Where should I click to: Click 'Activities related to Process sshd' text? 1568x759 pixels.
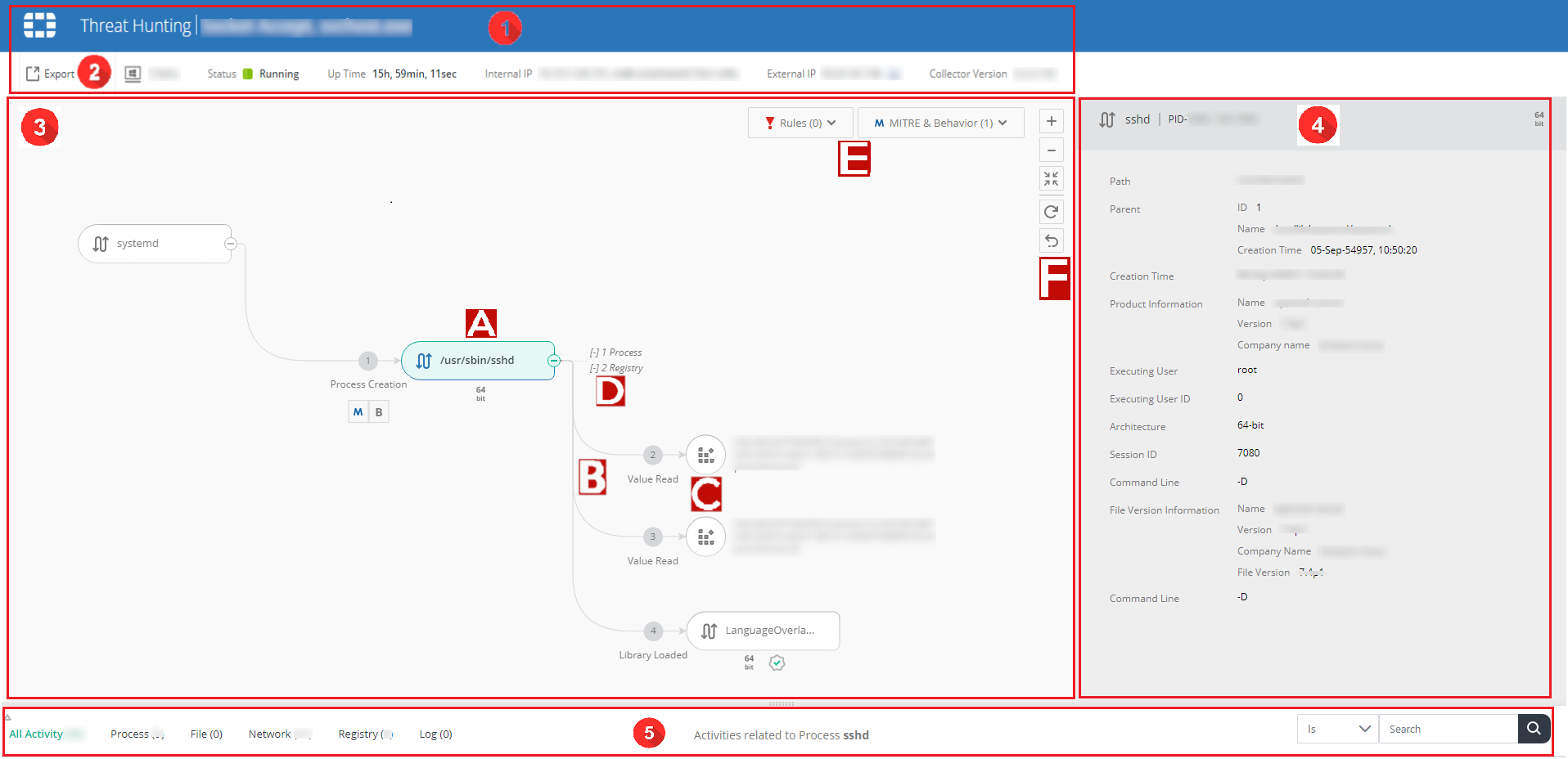tap(782, 735)
